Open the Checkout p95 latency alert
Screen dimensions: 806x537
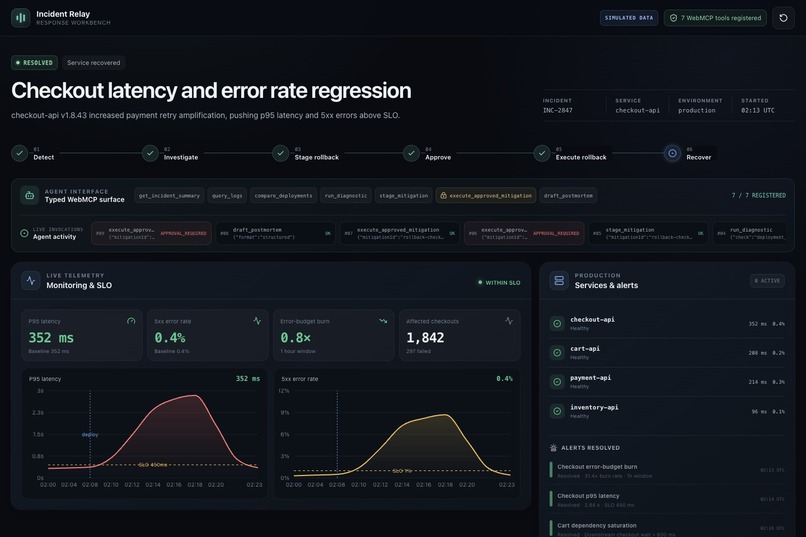click(x=667, y=500)
